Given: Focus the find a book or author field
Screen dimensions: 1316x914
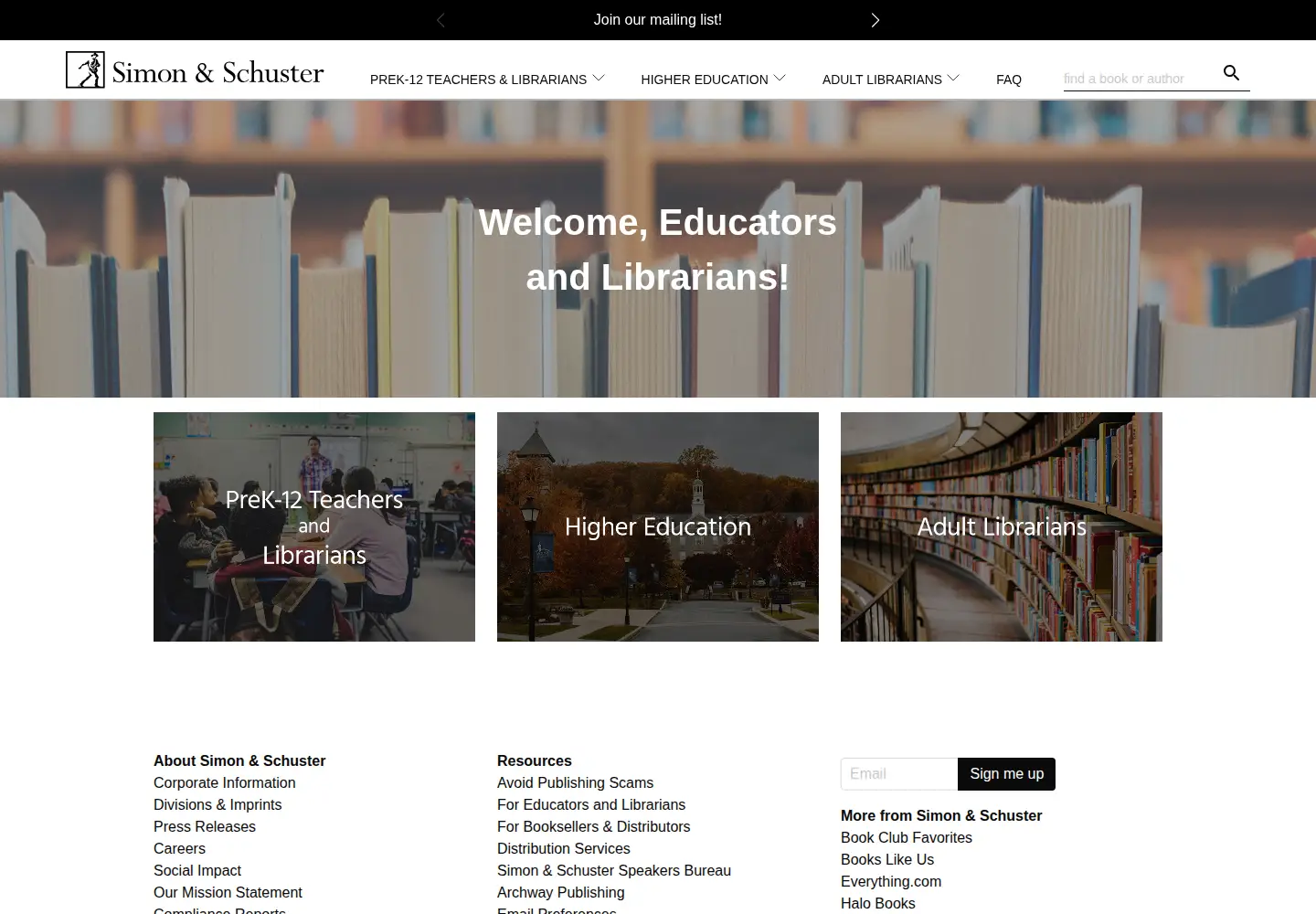Looking at the screenshot, I should (1141, 79).
